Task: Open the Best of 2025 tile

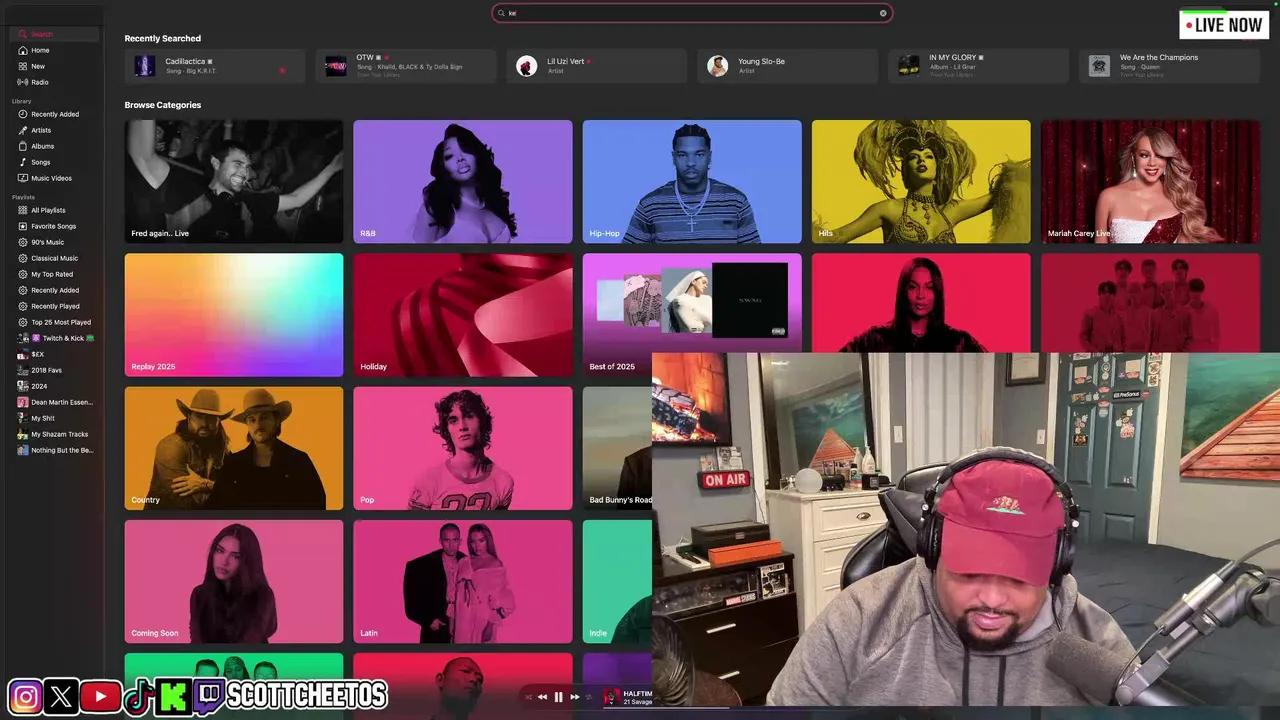Action: click(x=692, y=303)
